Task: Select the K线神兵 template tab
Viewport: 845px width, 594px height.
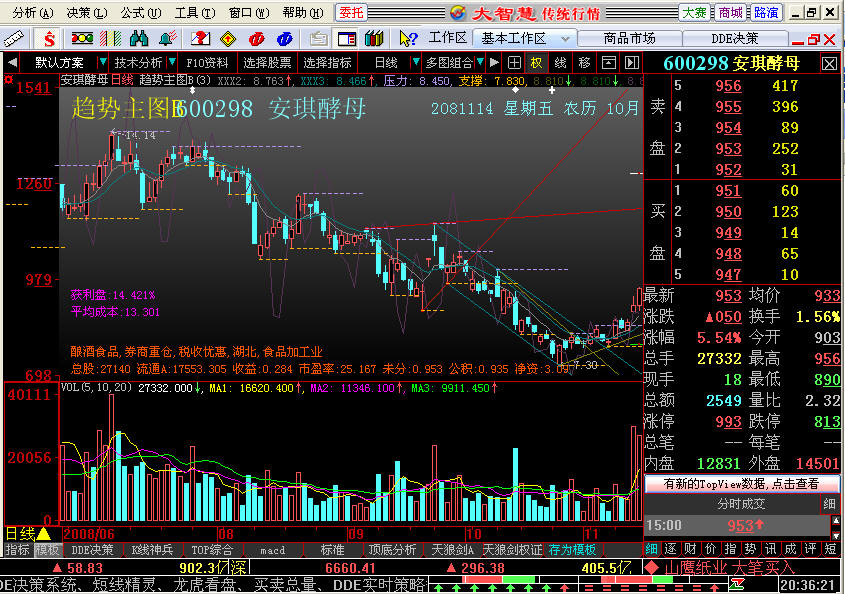Action: pyautogui.click(x=152, y=550)
